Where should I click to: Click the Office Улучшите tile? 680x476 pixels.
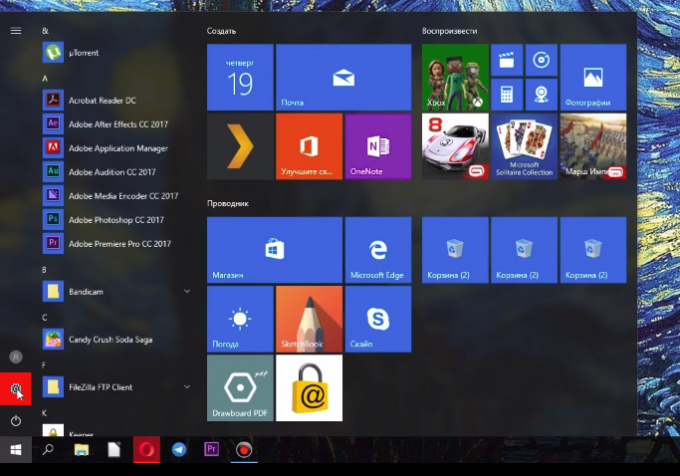pos(309,147)
